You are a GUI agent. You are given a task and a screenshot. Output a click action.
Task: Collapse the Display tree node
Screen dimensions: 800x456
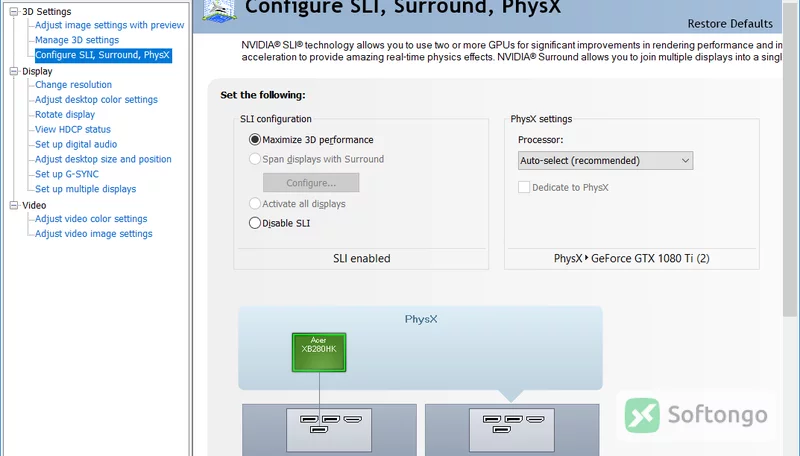(x=14, y=71)
